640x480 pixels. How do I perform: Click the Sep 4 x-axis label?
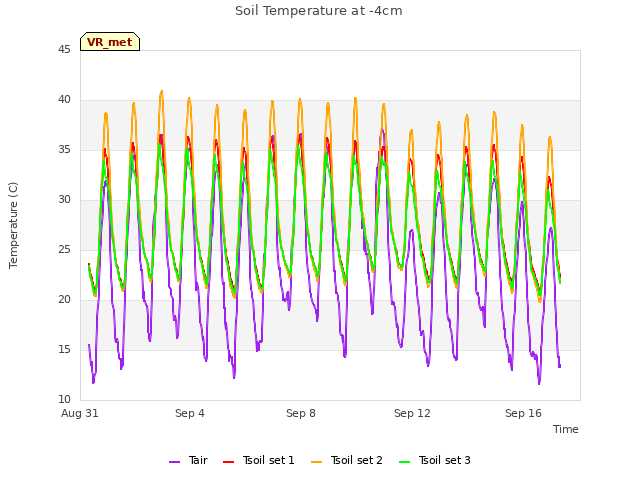190,413
